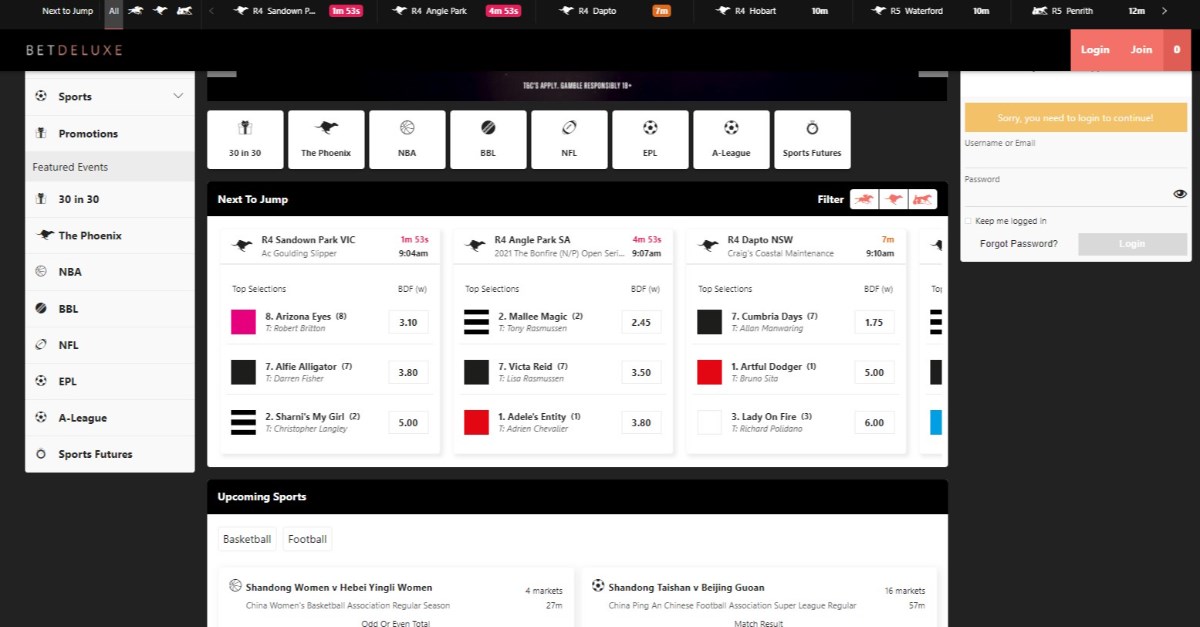
Task: Click the Join button in the header
Action: pos(1141,50)
